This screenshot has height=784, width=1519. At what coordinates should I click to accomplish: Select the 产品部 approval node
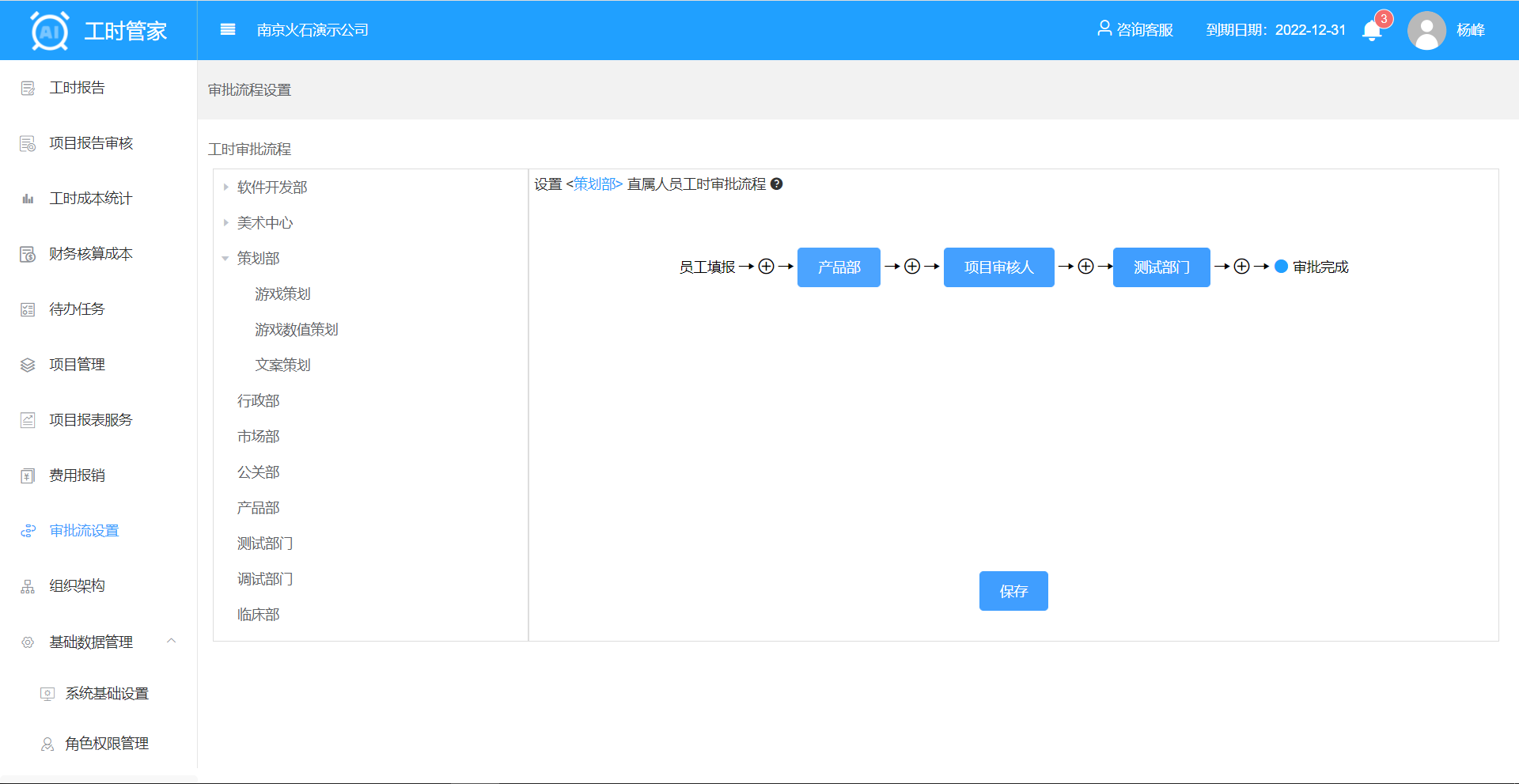839,267
